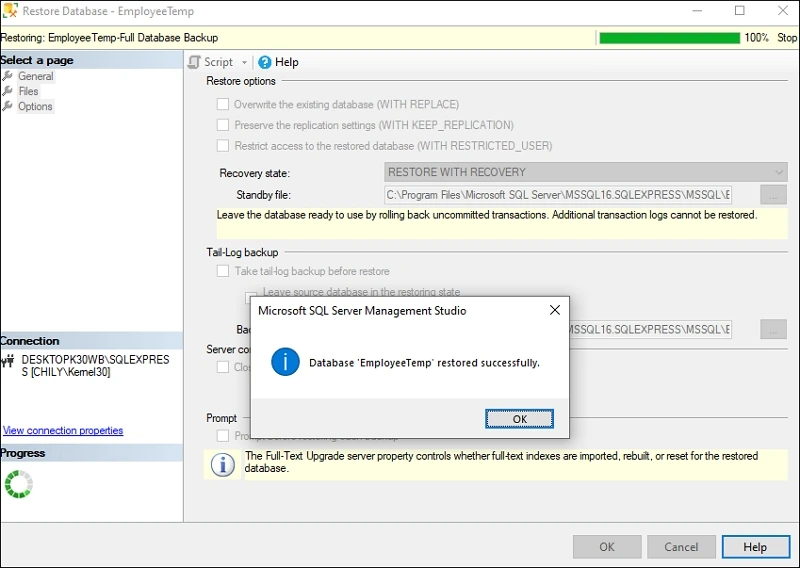Click the wrench icon beside Files
This screenshot has width=800, height=568.
pos(8,91)
